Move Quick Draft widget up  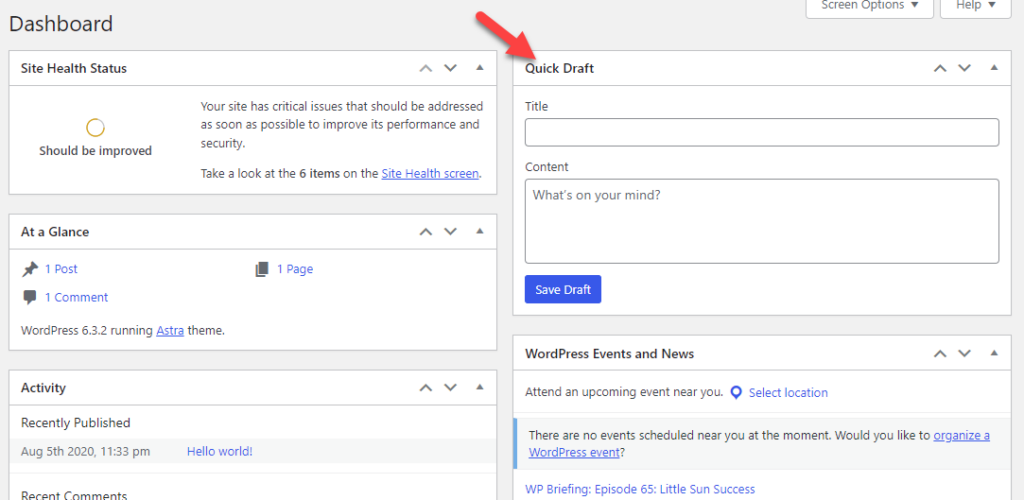coord(940,68)
